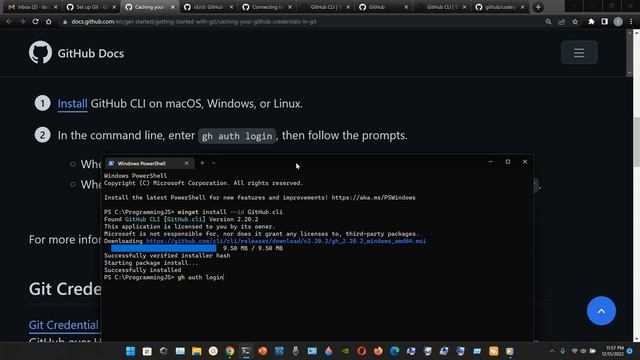This screenshot has width=640, height=360.
Task: Maximize the PowerShell window
Action: pos(508,162)
